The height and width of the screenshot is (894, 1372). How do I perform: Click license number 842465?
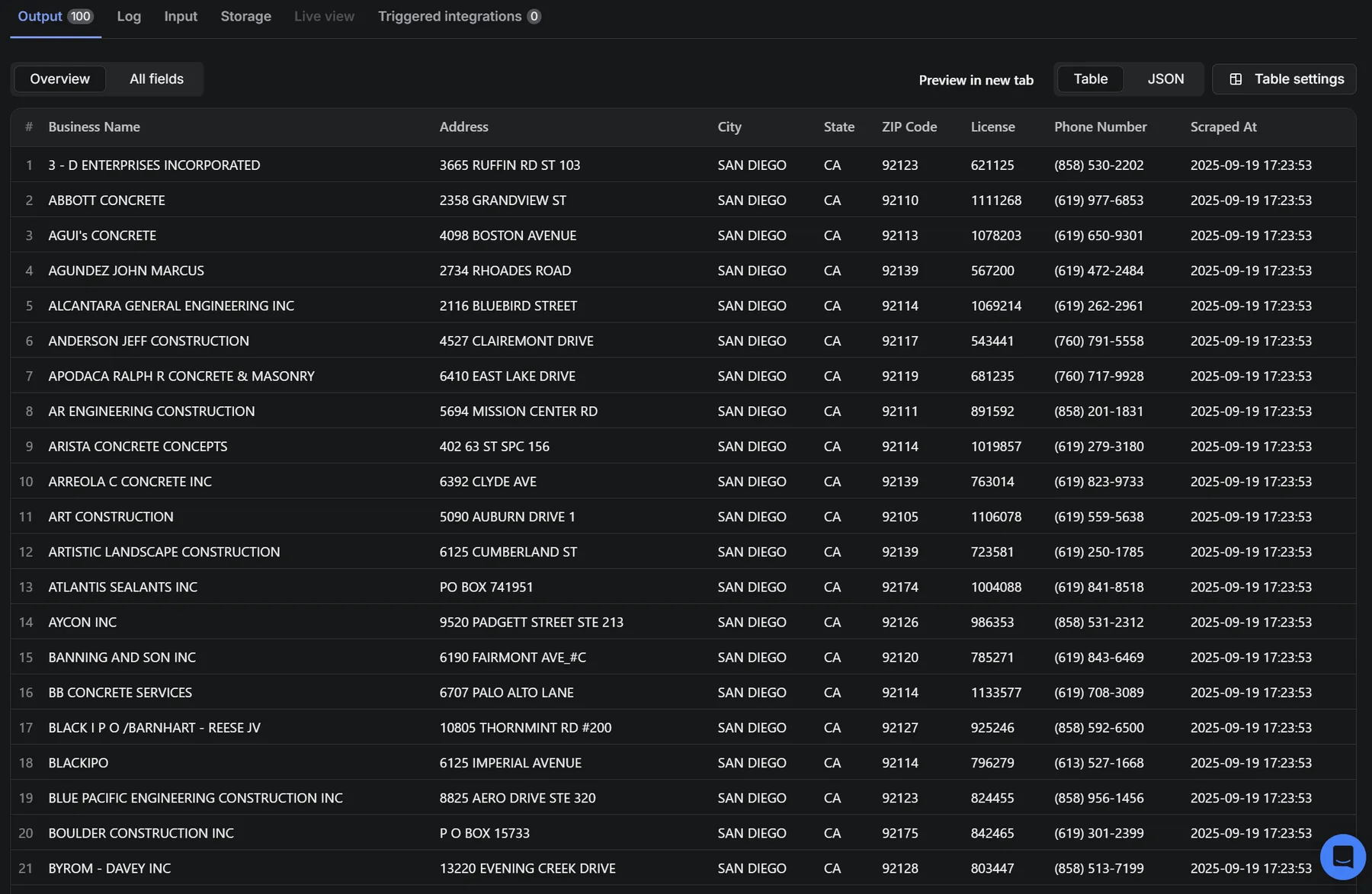992,833
